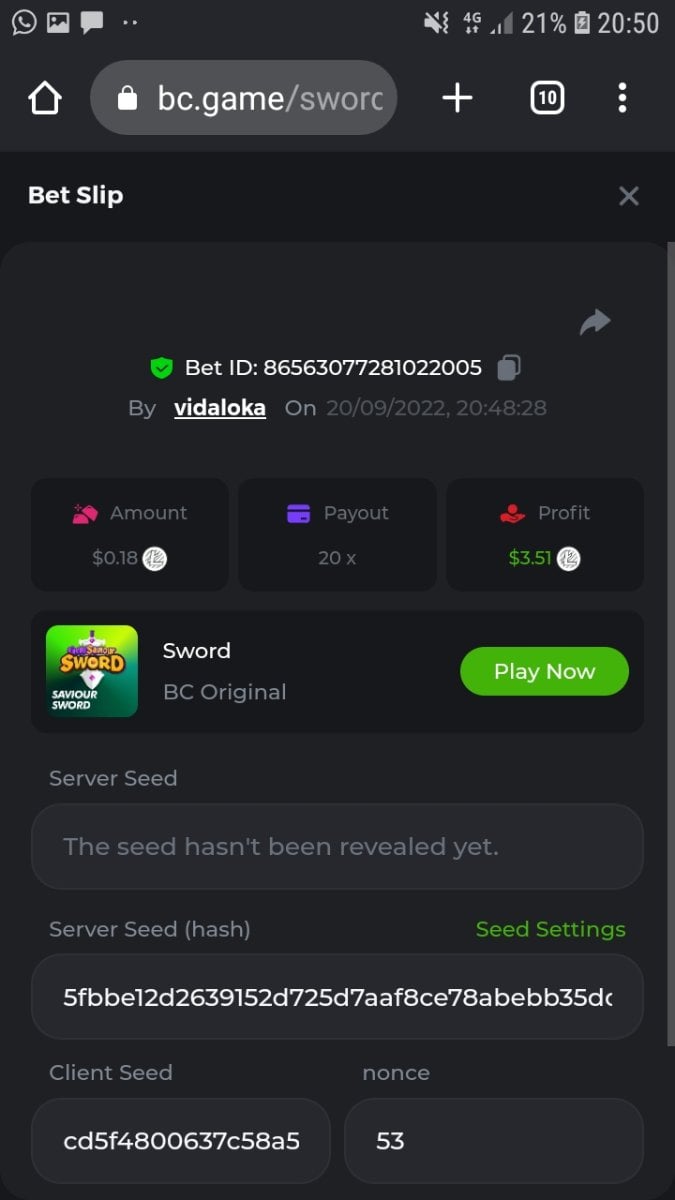Image resolution: width=675 pixels, height=1200 pixels.
Task: Open the vidaloka user profile link
Action: point(220,408)
